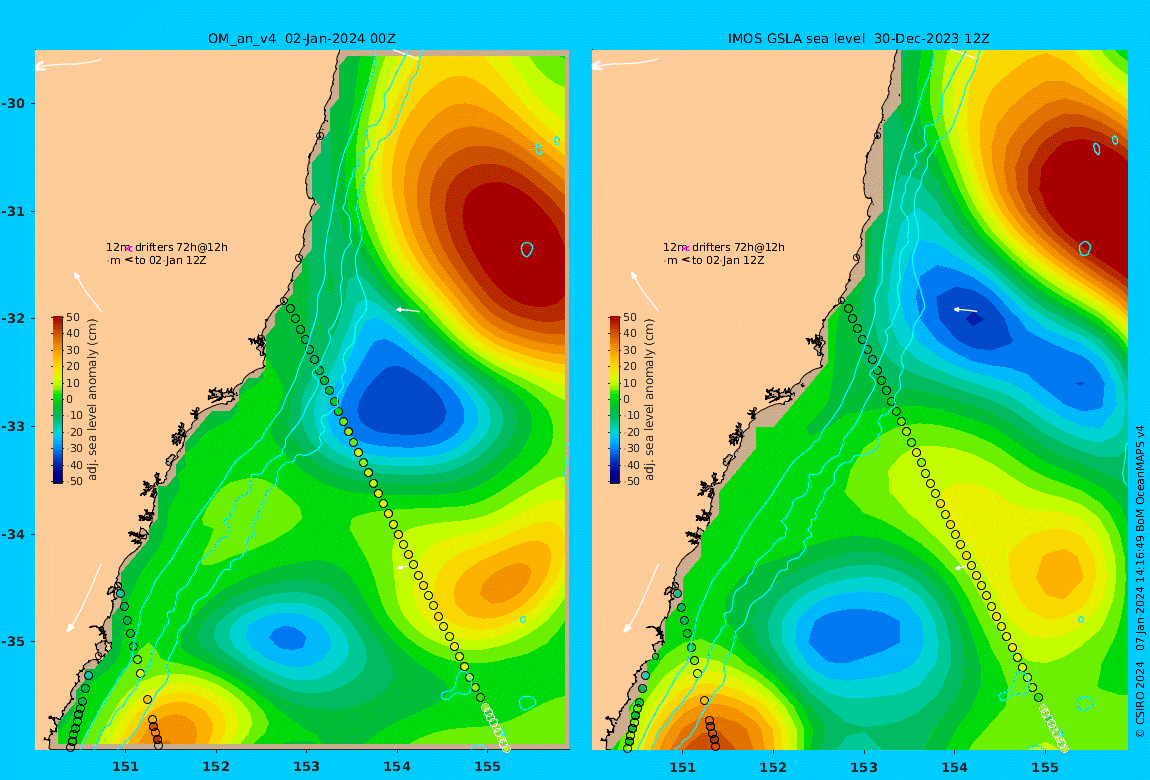Select the -35 latitude axis label
The width and height of the screenshot is (1150, 780).
coord(12,641)
